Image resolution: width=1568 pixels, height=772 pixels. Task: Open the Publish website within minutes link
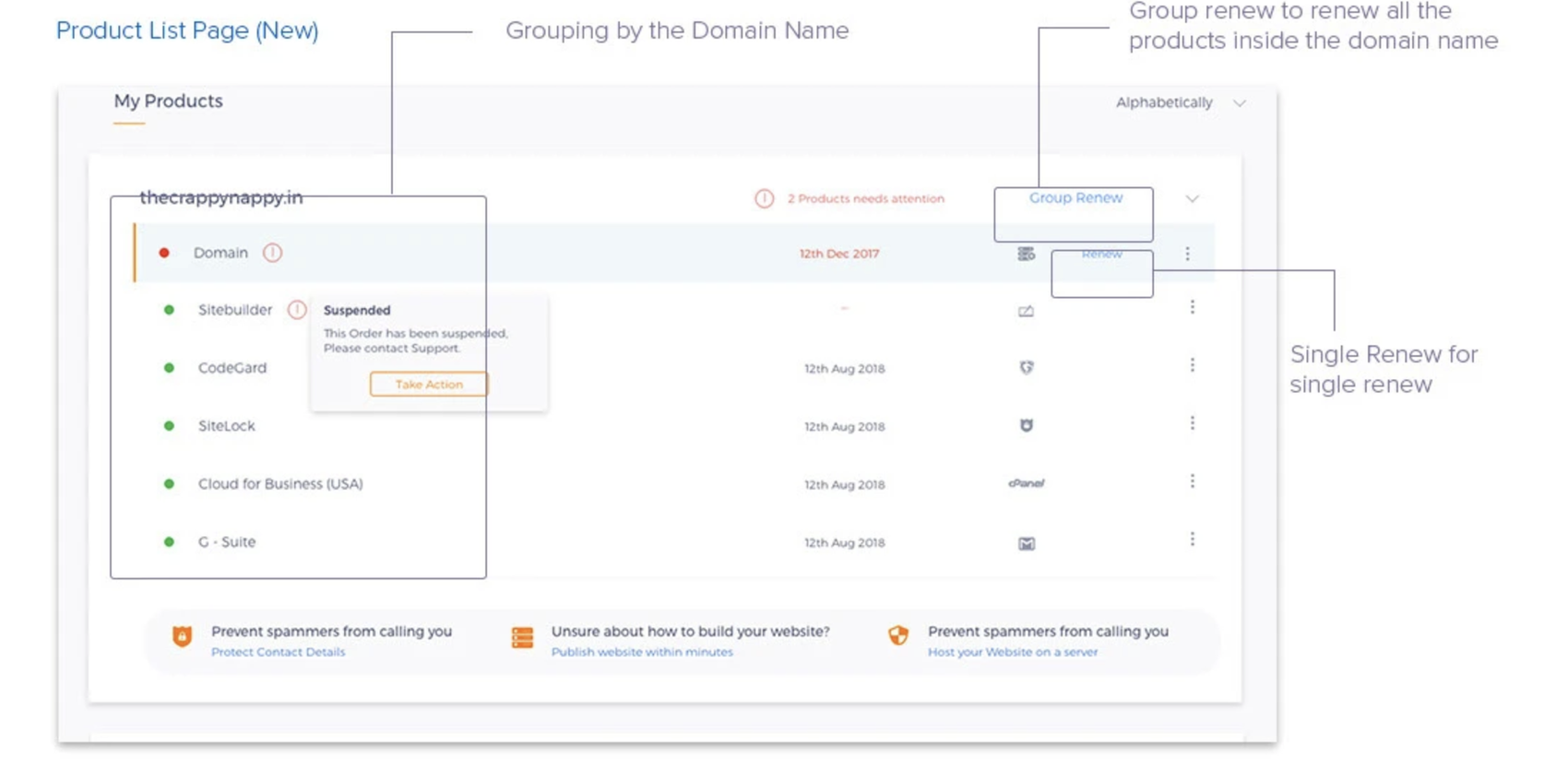(642, 652)
